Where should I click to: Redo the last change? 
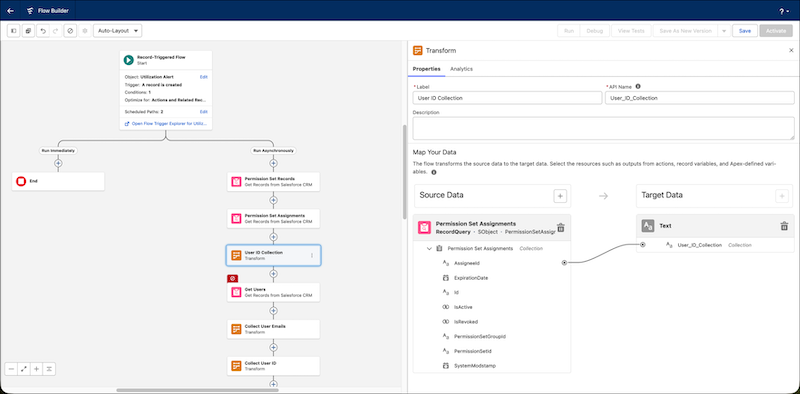coord(56,31)
